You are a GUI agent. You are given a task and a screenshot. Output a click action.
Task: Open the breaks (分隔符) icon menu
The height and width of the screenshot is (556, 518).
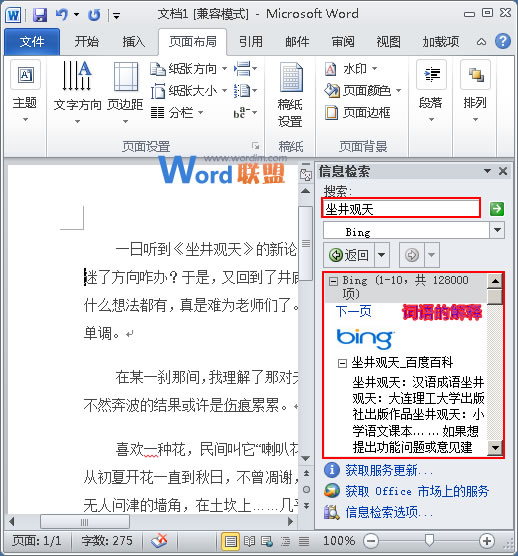(x=245, y=69)
